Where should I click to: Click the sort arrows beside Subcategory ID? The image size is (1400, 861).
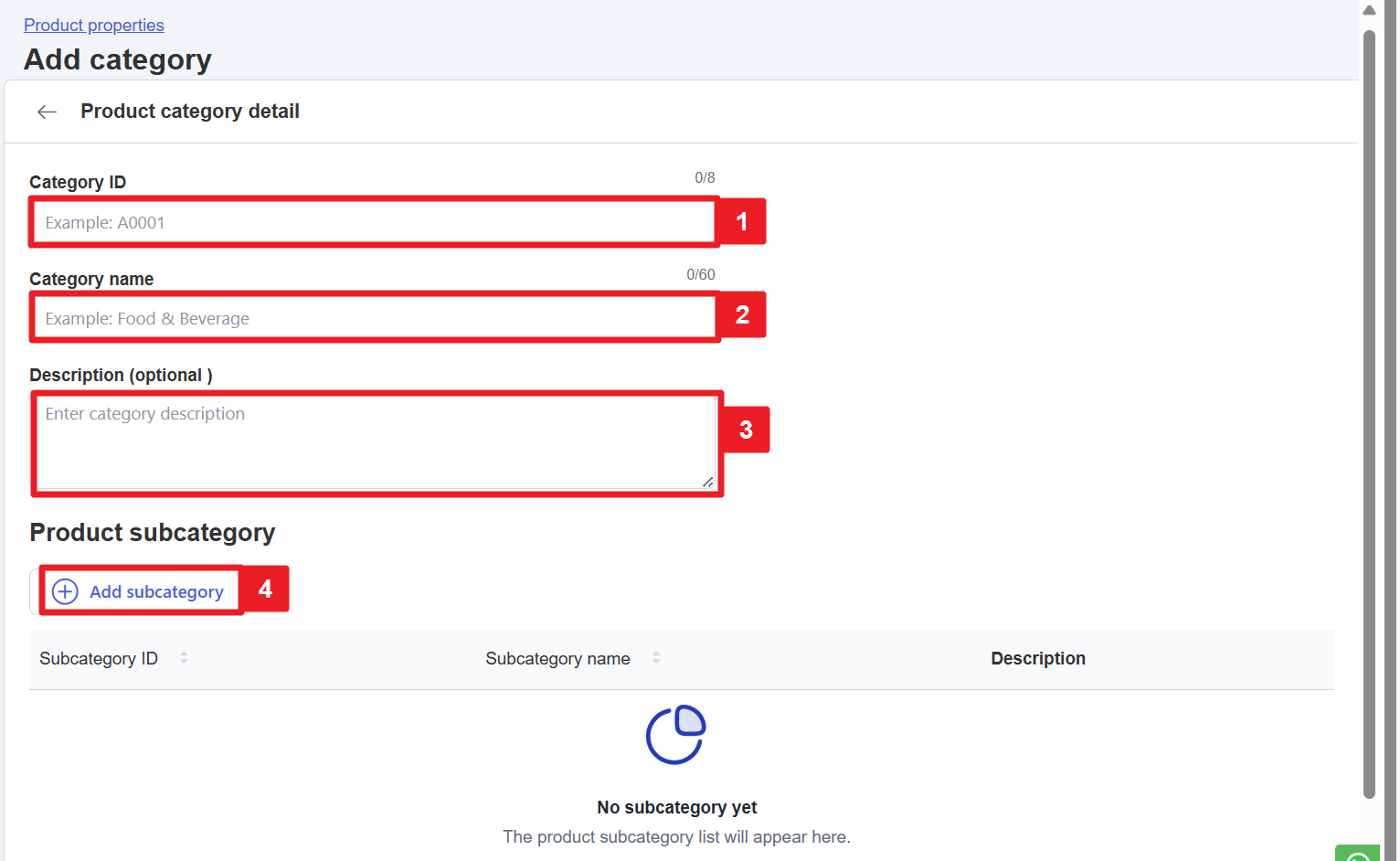point(184,658)
